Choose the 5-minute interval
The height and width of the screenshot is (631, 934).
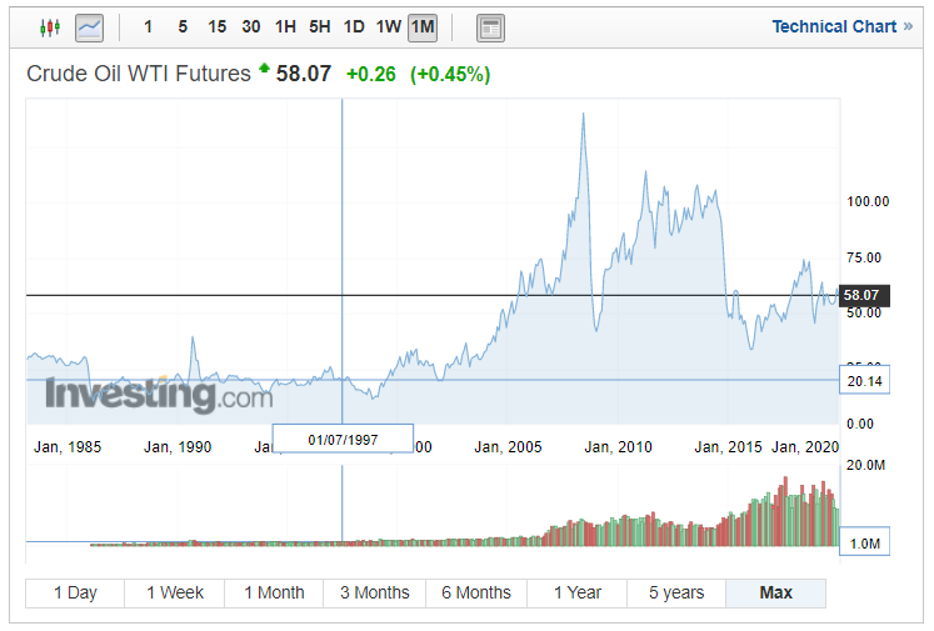(182, 27)
